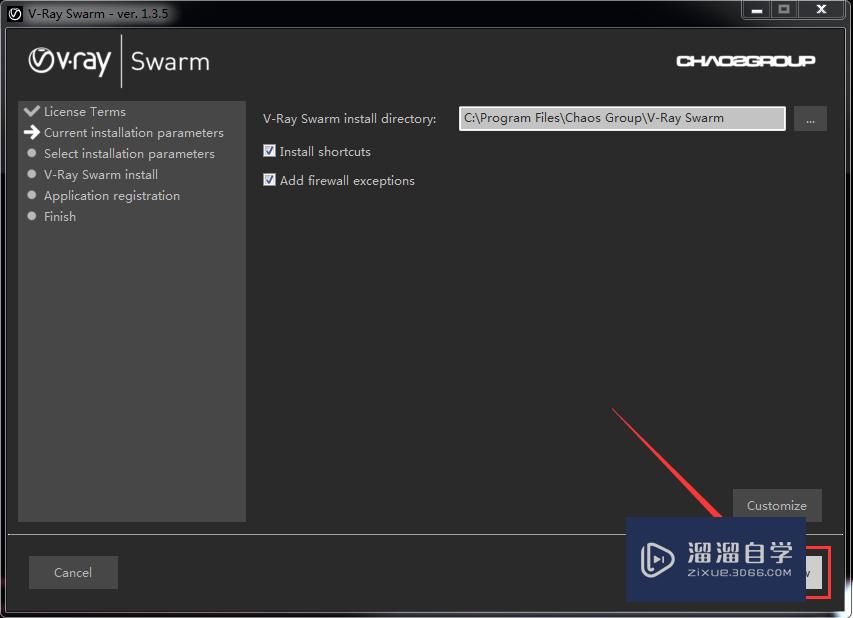Viewport: 853px width, 618px height.
Task: Click the arrow icon beside Current installation parameters
Action: click(x=32, y=132)
